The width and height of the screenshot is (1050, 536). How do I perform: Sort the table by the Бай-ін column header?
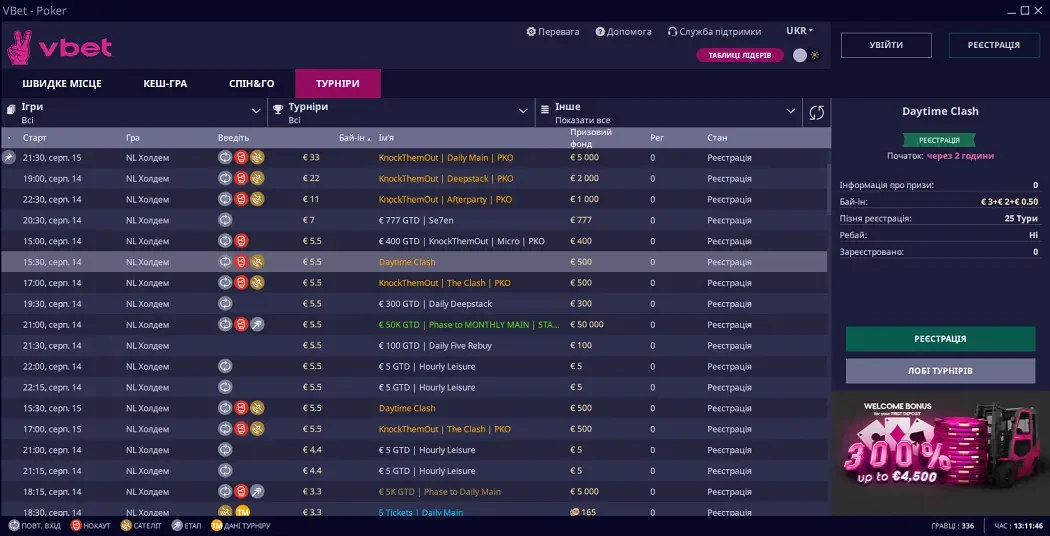354,138
